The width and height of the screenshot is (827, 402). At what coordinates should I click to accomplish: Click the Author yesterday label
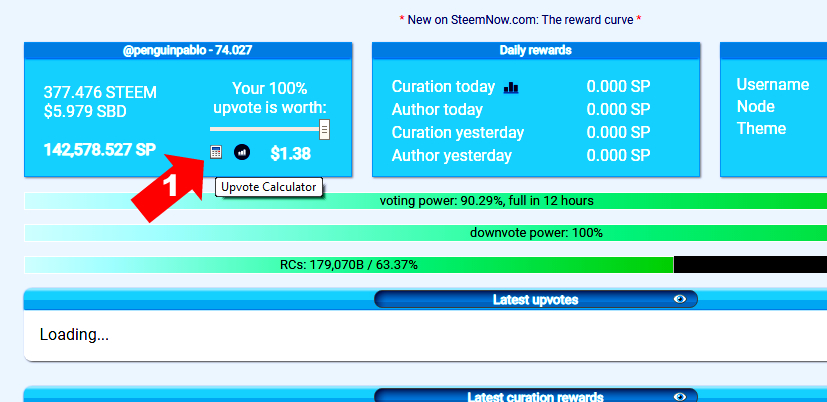[451, 156]
